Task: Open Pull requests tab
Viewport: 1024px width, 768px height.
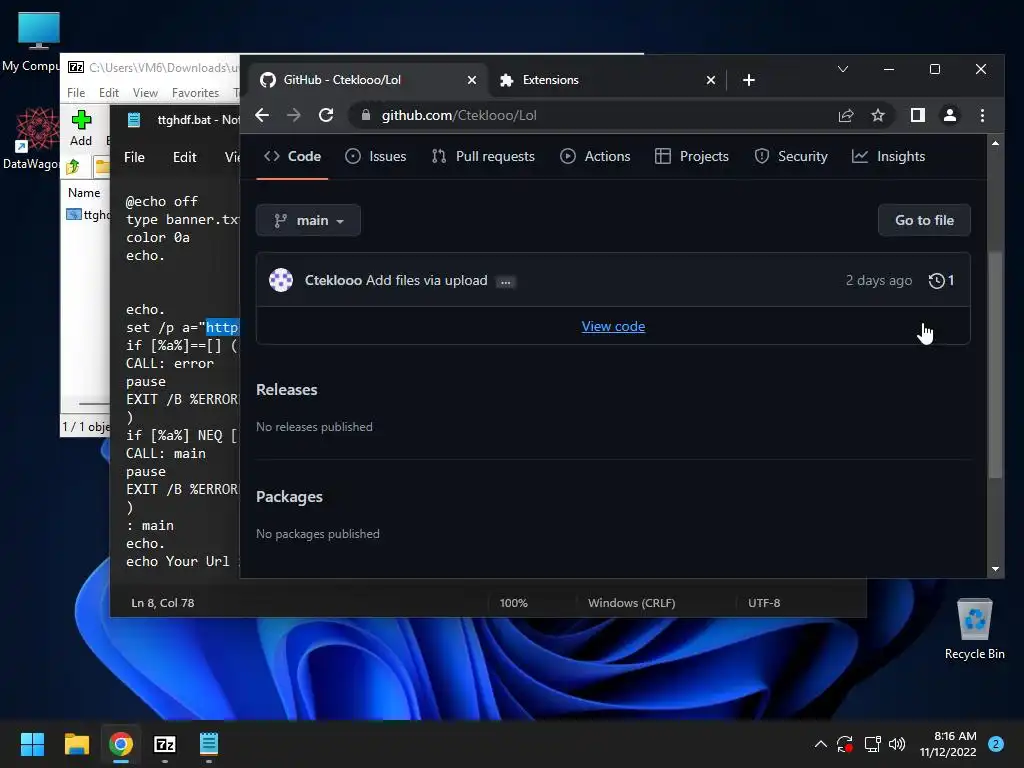Action: pyautogui.click(x=483, y=156)
